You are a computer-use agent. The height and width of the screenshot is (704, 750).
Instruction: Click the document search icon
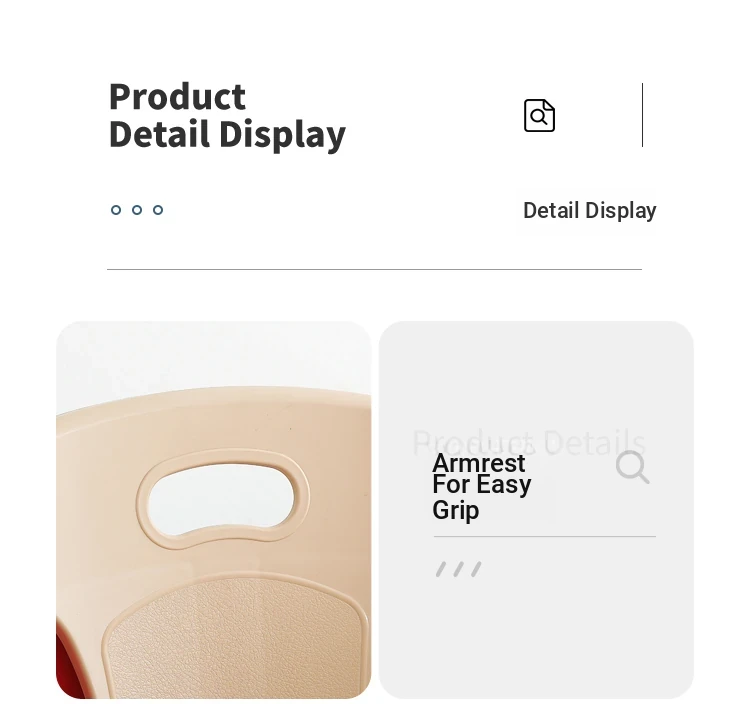[539, 115]
